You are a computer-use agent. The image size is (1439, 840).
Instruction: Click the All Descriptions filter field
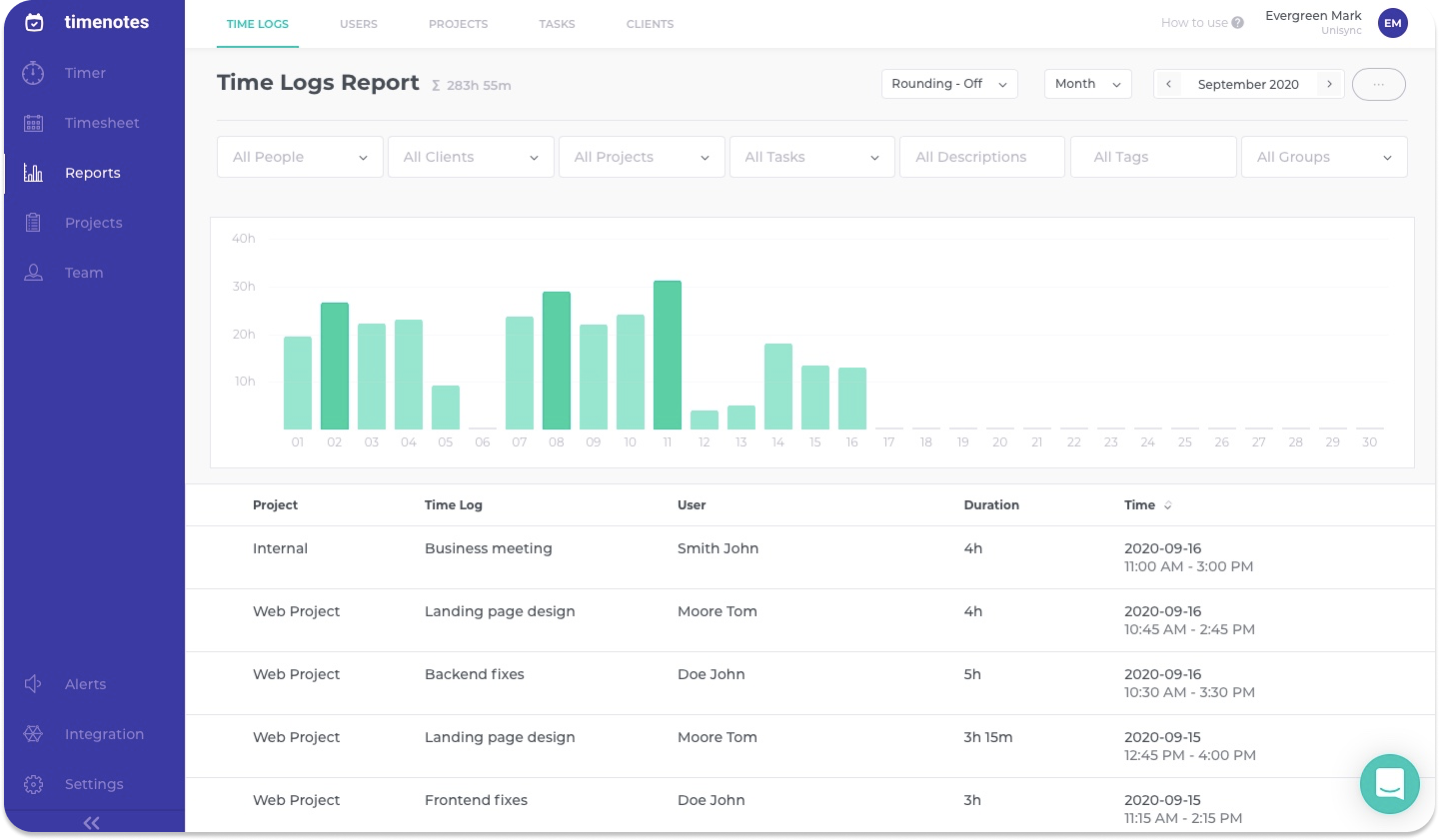tap(982, 157)
